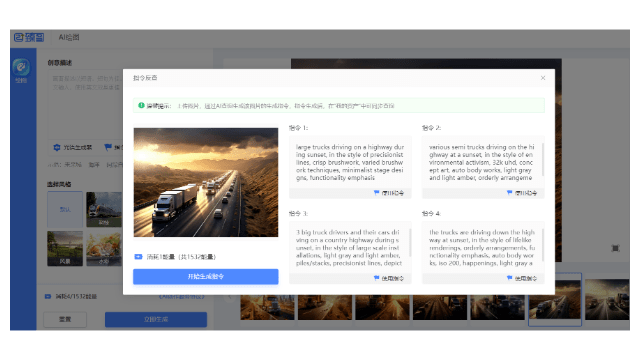Screen dimensions: 640x360
Task: Click the '指令 3:' label
Action: pyautogui.click(x=298, y=213)
